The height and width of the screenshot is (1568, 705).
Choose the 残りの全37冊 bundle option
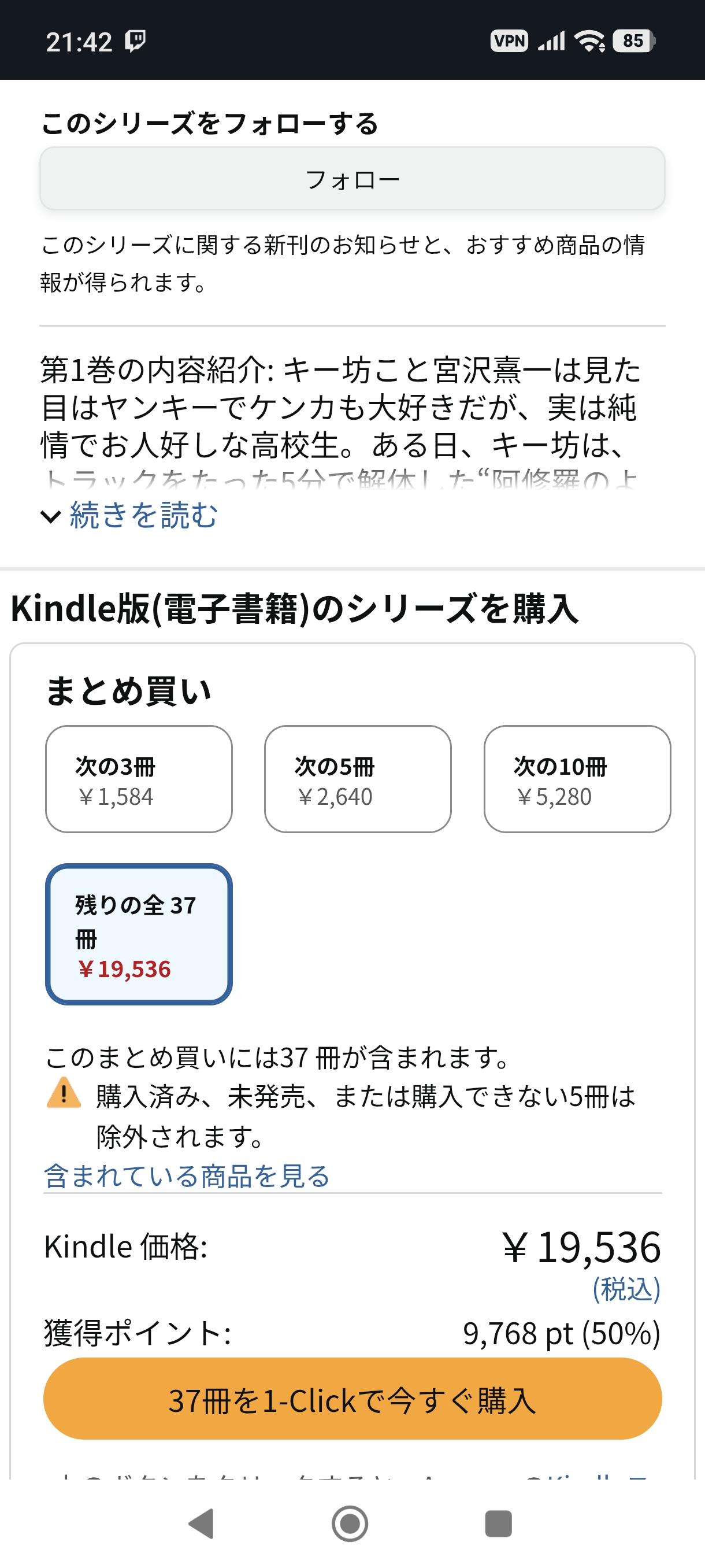139,934
